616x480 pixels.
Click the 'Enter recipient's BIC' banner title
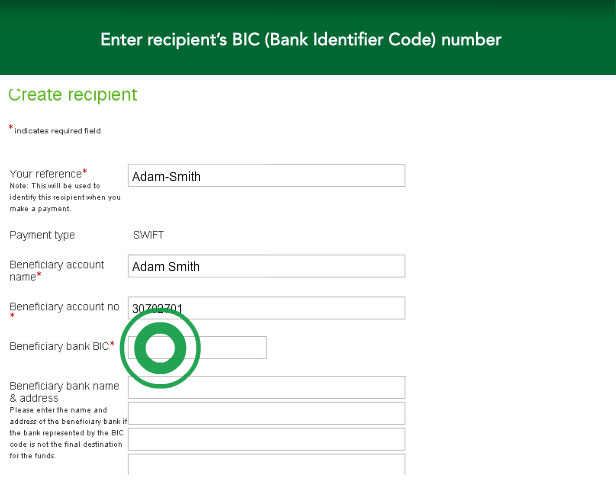tap(301, 40)
